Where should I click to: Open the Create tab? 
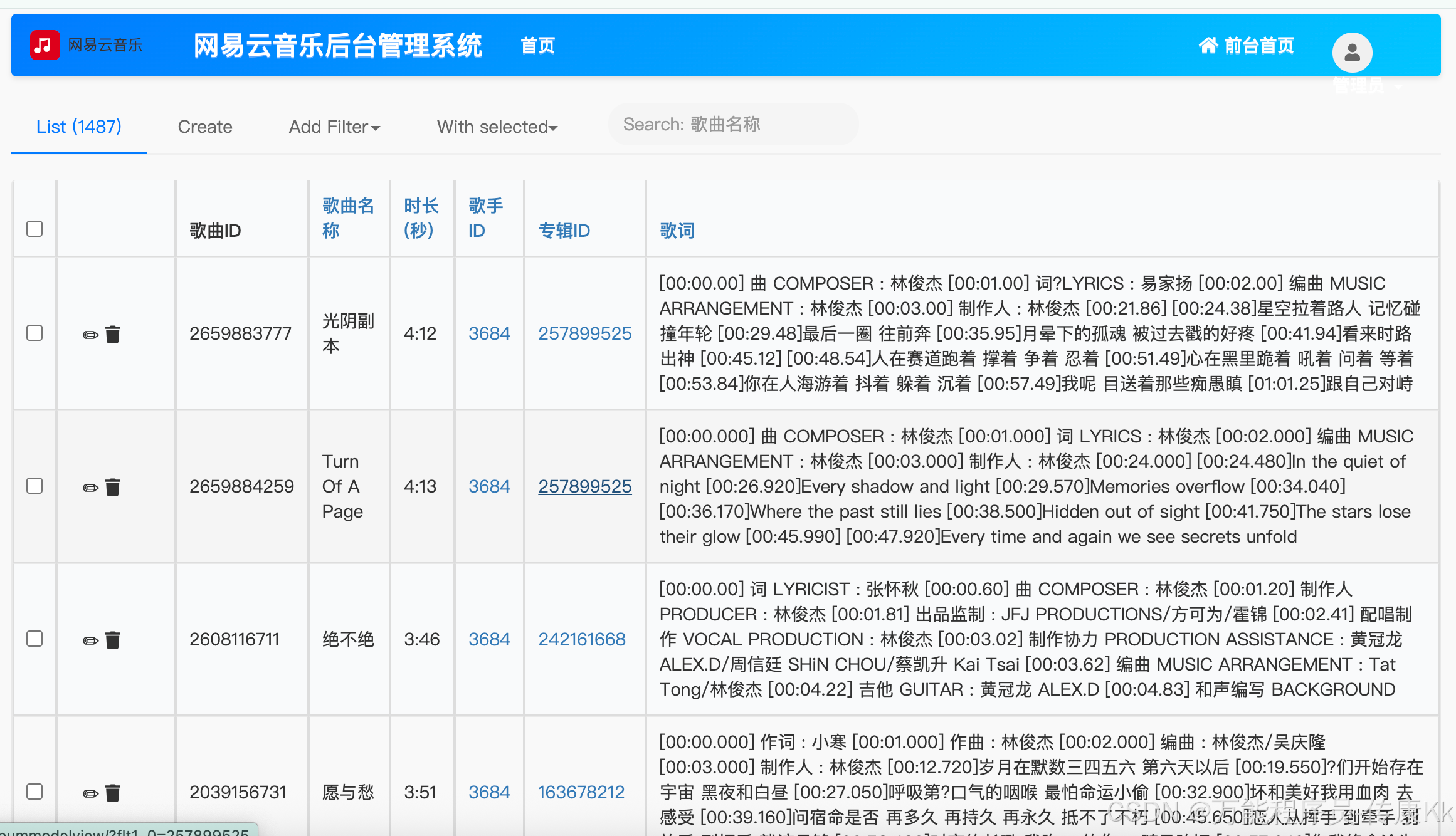pyautogui.click(x=205, y=127)
